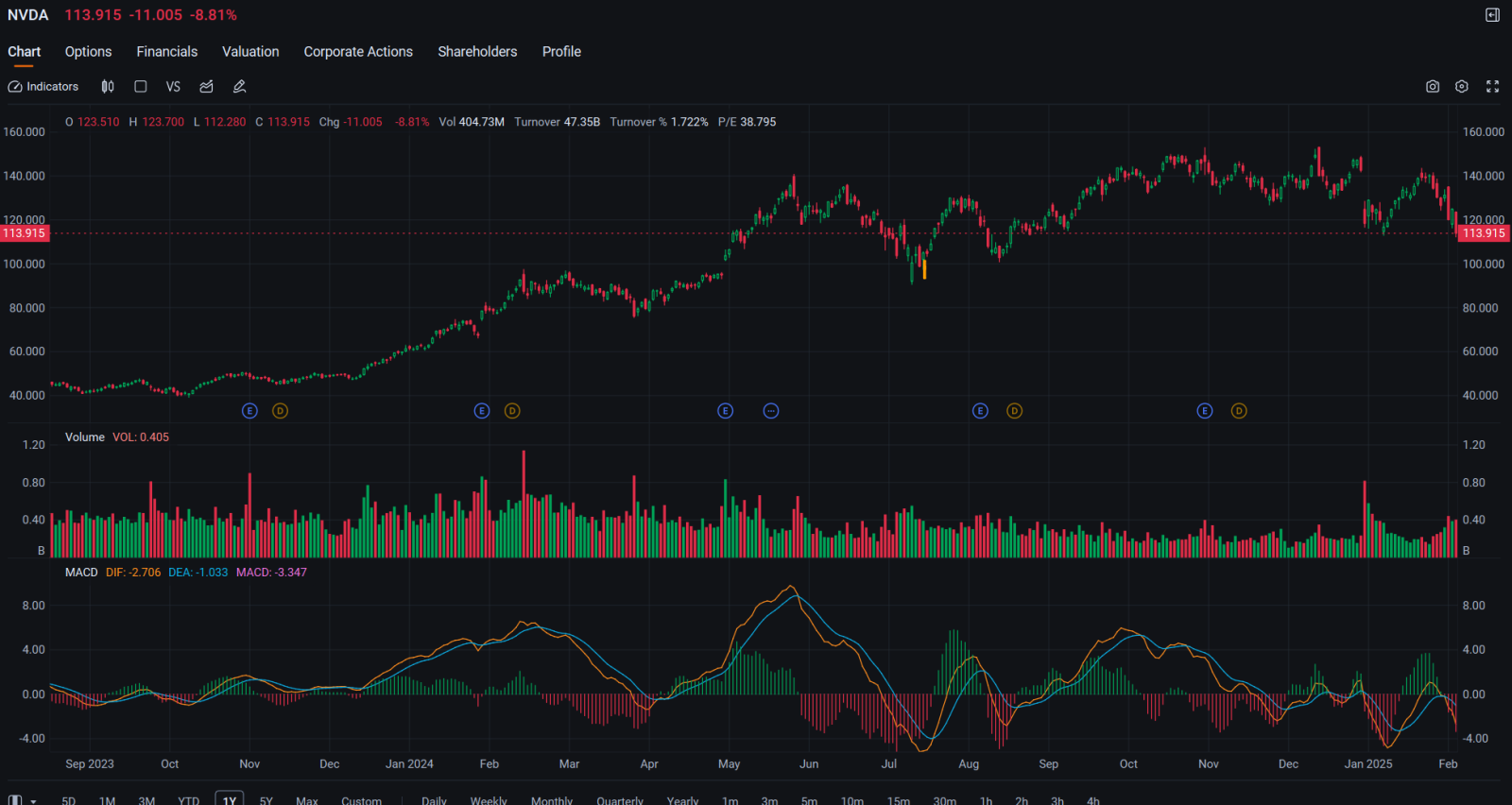The image size is (1512, 805).
Task: Switch to Quarterly candle interval
Action: point(620,800)
